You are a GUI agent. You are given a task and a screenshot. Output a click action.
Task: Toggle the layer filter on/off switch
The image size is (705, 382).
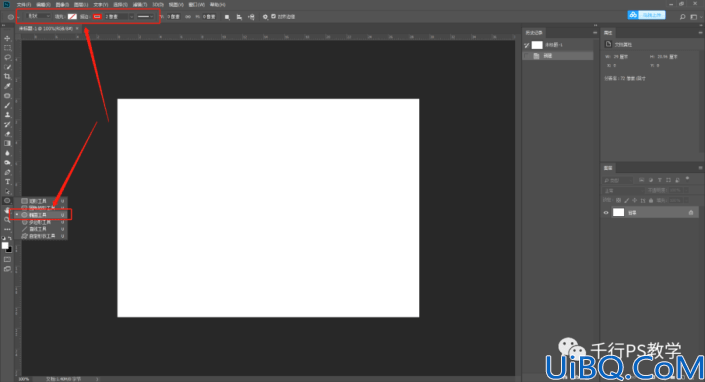coord(687,178)
